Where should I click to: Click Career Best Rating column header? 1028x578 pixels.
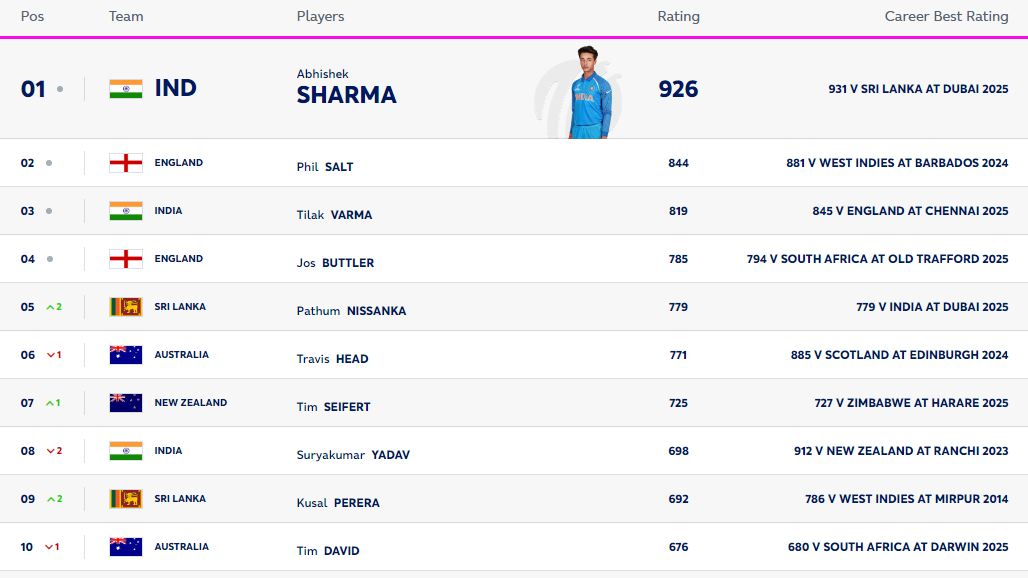[946, 16]
